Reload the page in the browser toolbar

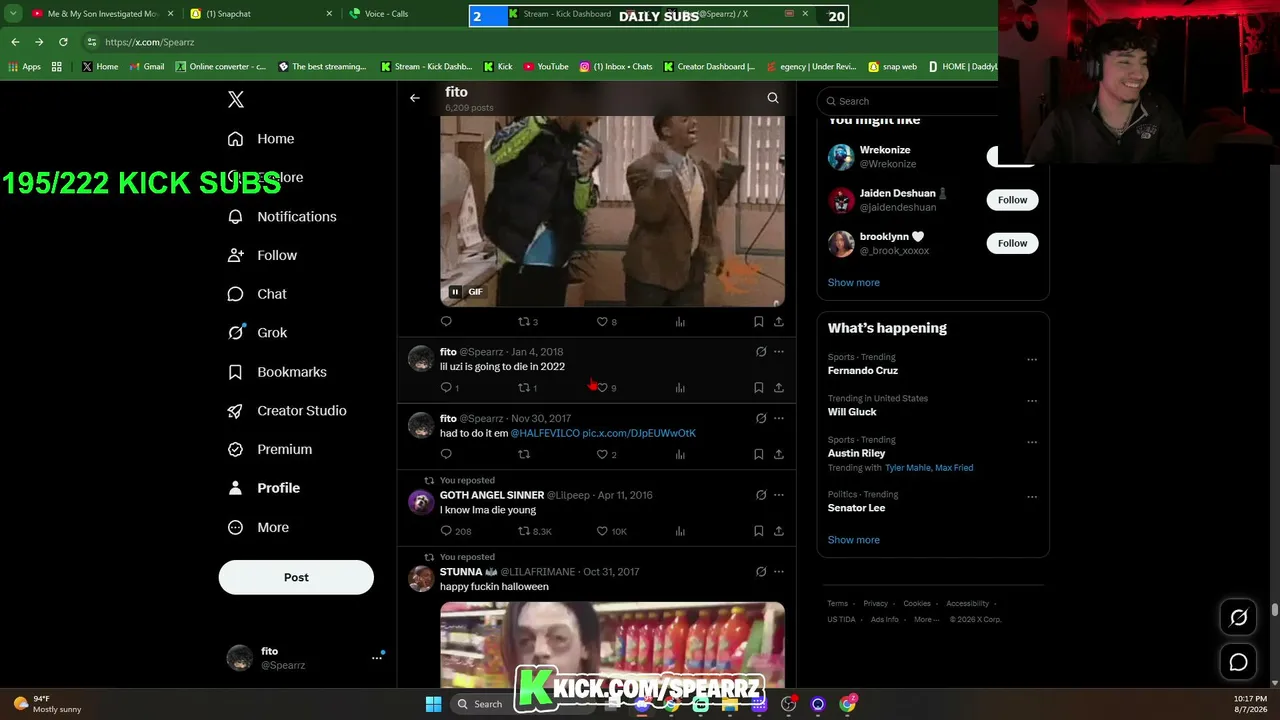(63, 42)
